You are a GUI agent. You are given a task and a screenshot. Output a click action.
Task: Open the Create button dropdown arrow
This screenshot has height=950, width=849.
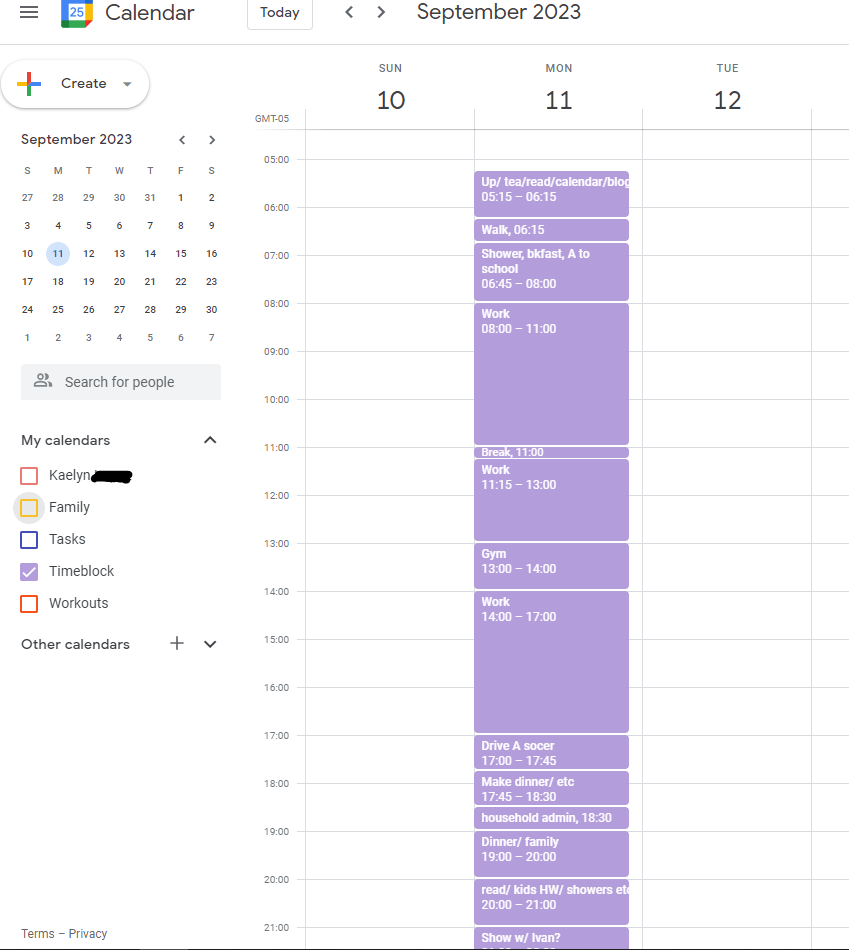click(x=127, y=84)
